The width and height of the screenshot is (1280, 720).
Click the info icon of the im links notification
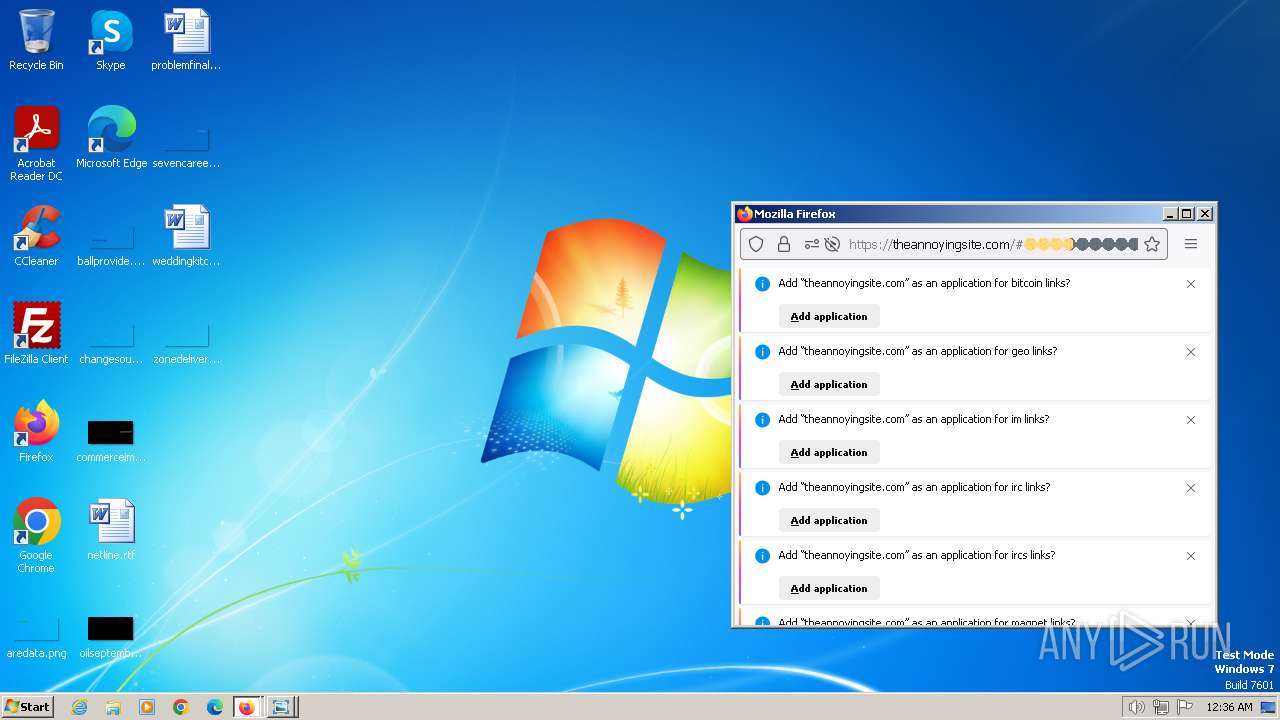click(x=762, y=420)
